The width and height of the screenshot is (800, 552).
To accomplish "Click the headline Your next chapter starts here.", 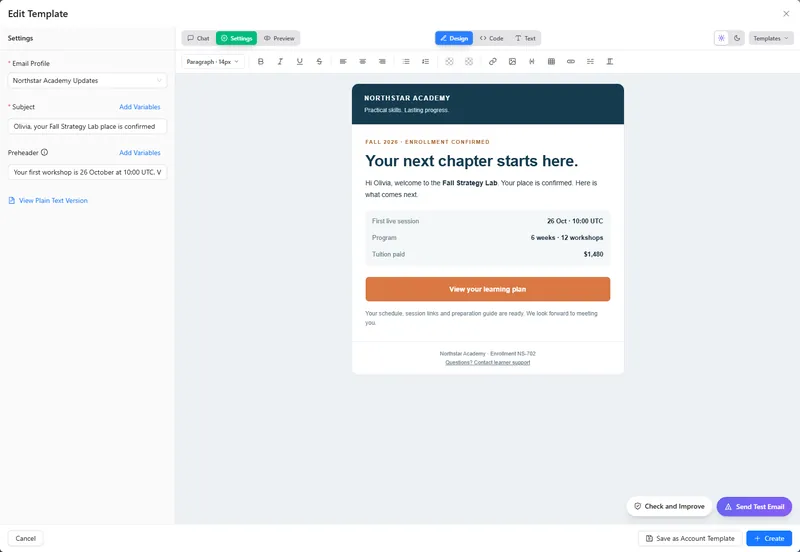I will pos(471,161).
